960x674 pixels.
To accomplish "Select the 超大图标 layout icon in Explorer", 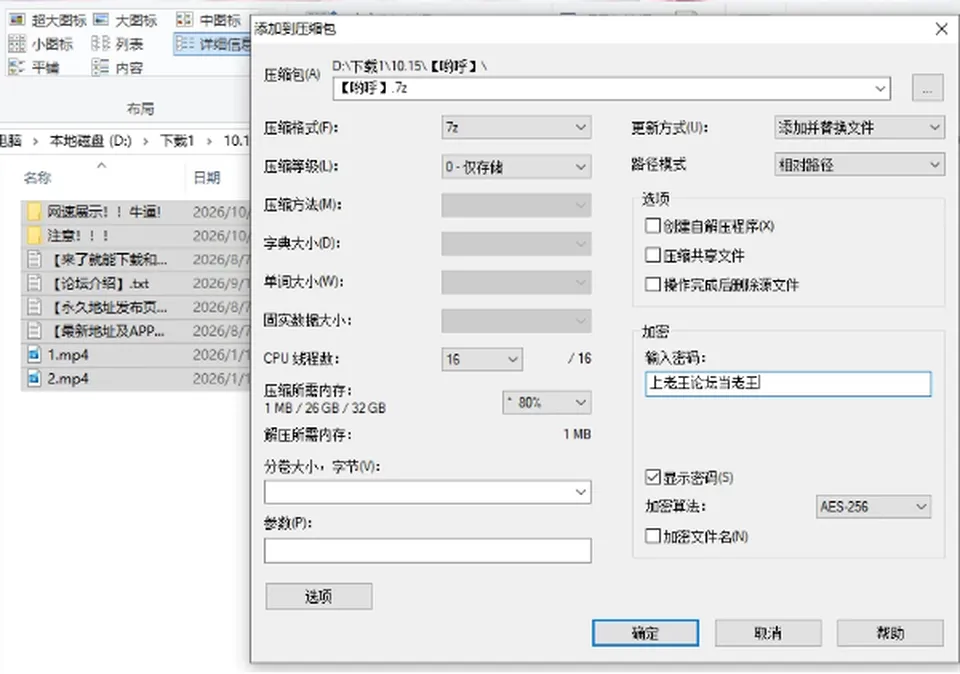I will (17, 20).
